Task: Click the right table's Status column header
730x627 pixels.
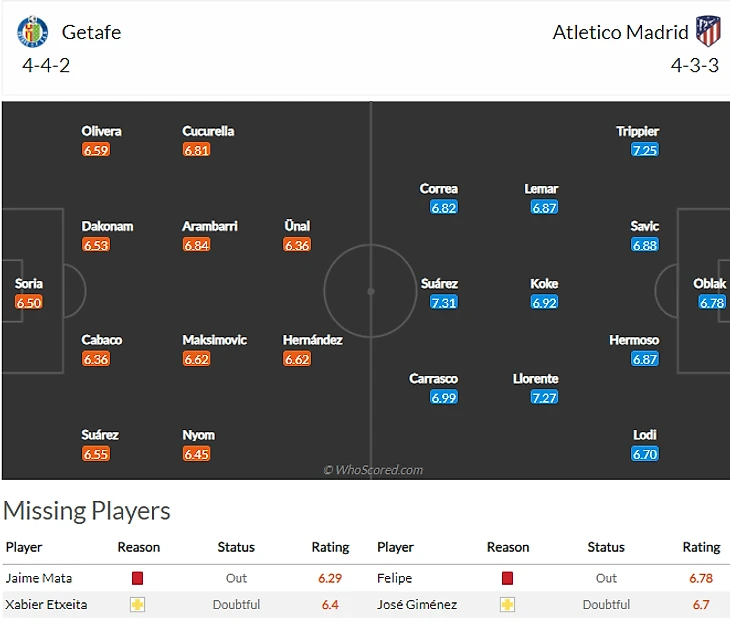Action: [x=606, y=547]
